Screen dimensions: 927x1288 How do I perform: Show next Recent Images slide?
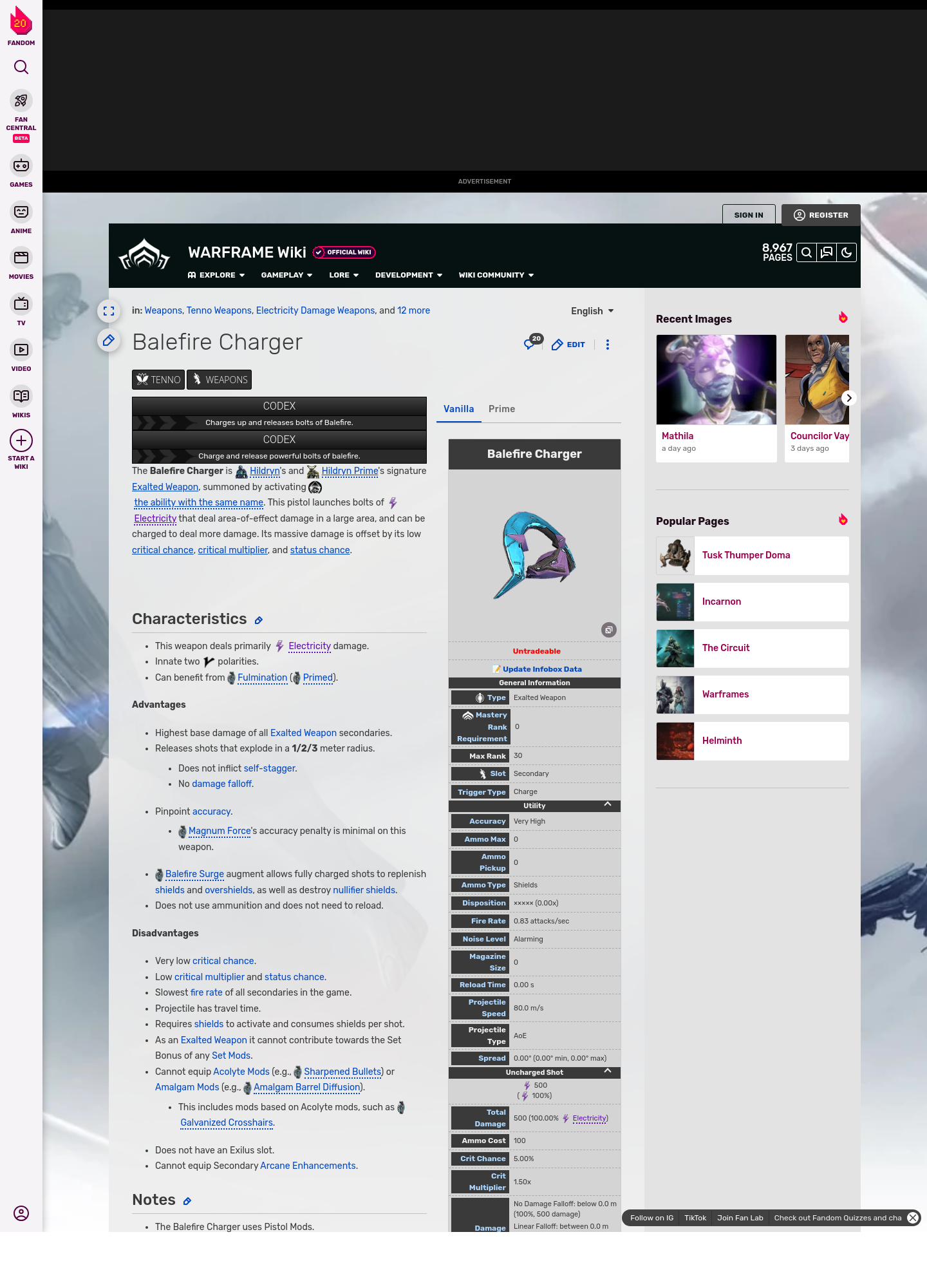tap(849, 398)
